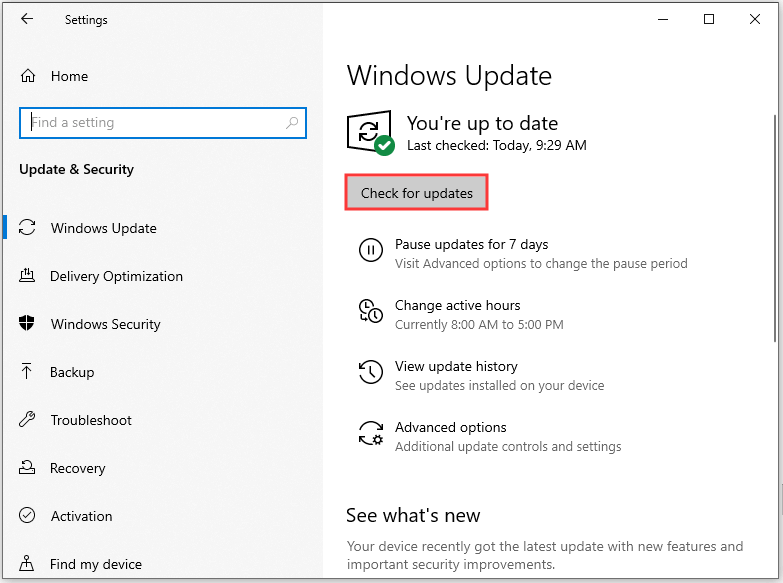783x583 pixels.
Task: Click the search magnifier icon
Action: [x=292, y=122]
